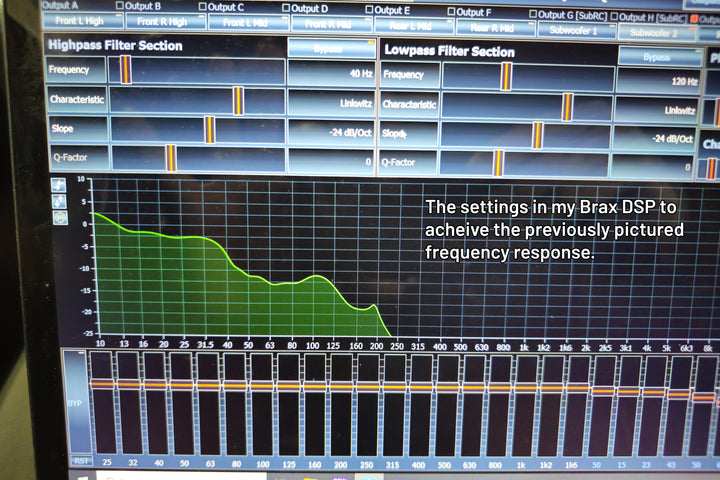Click the lowpass 120 Hz value field
The height and width of the screenshot is (480, 720).
pyautogui.click(x=658, y=81)
